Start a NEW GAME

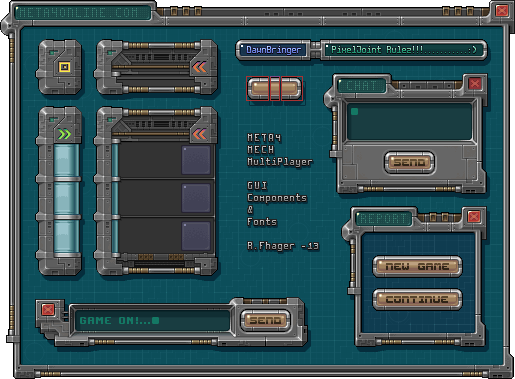click(x=417, y=266)
